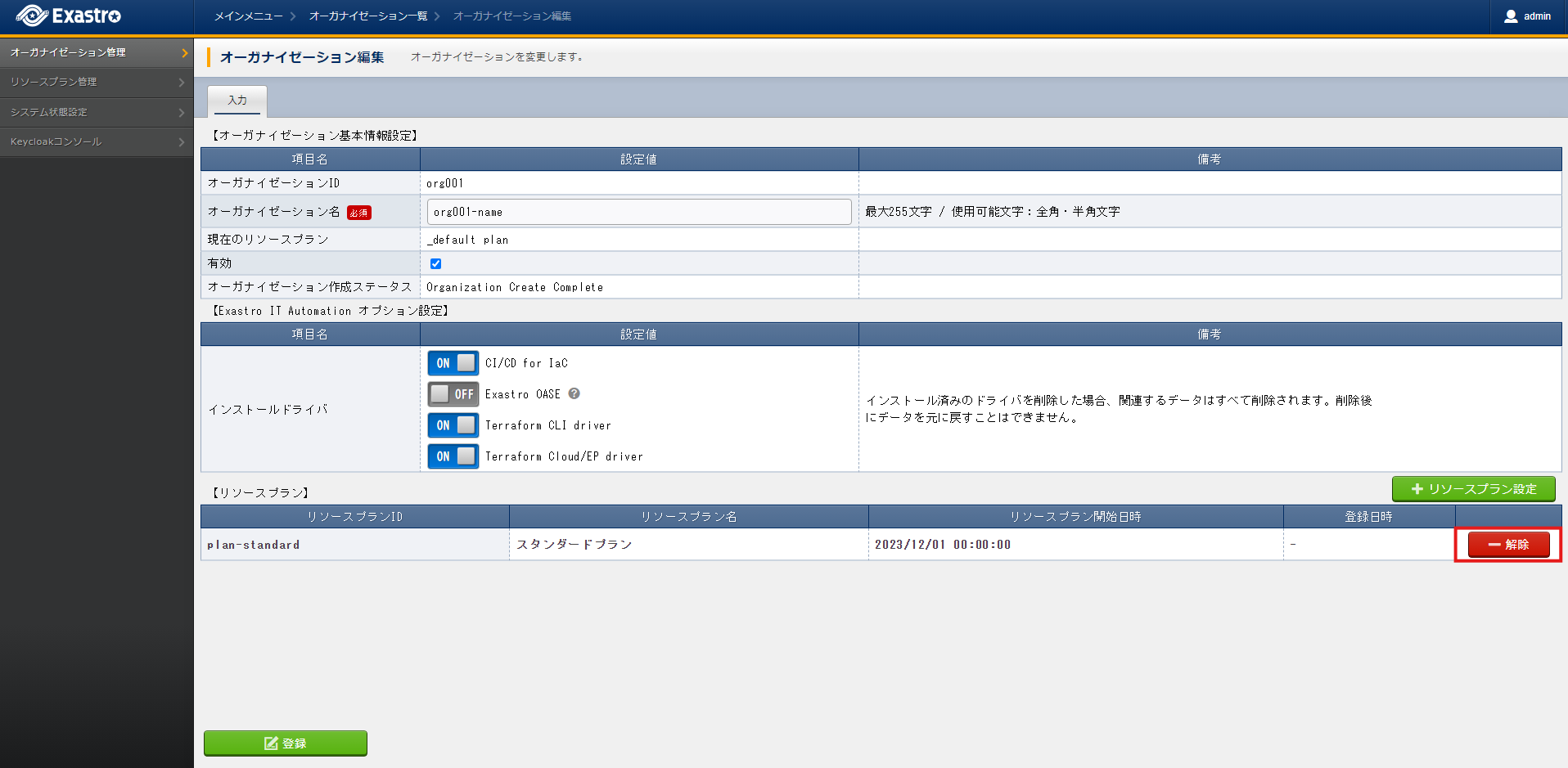Expand リソースプラン管理 in the sidebar

pos(97,82)
